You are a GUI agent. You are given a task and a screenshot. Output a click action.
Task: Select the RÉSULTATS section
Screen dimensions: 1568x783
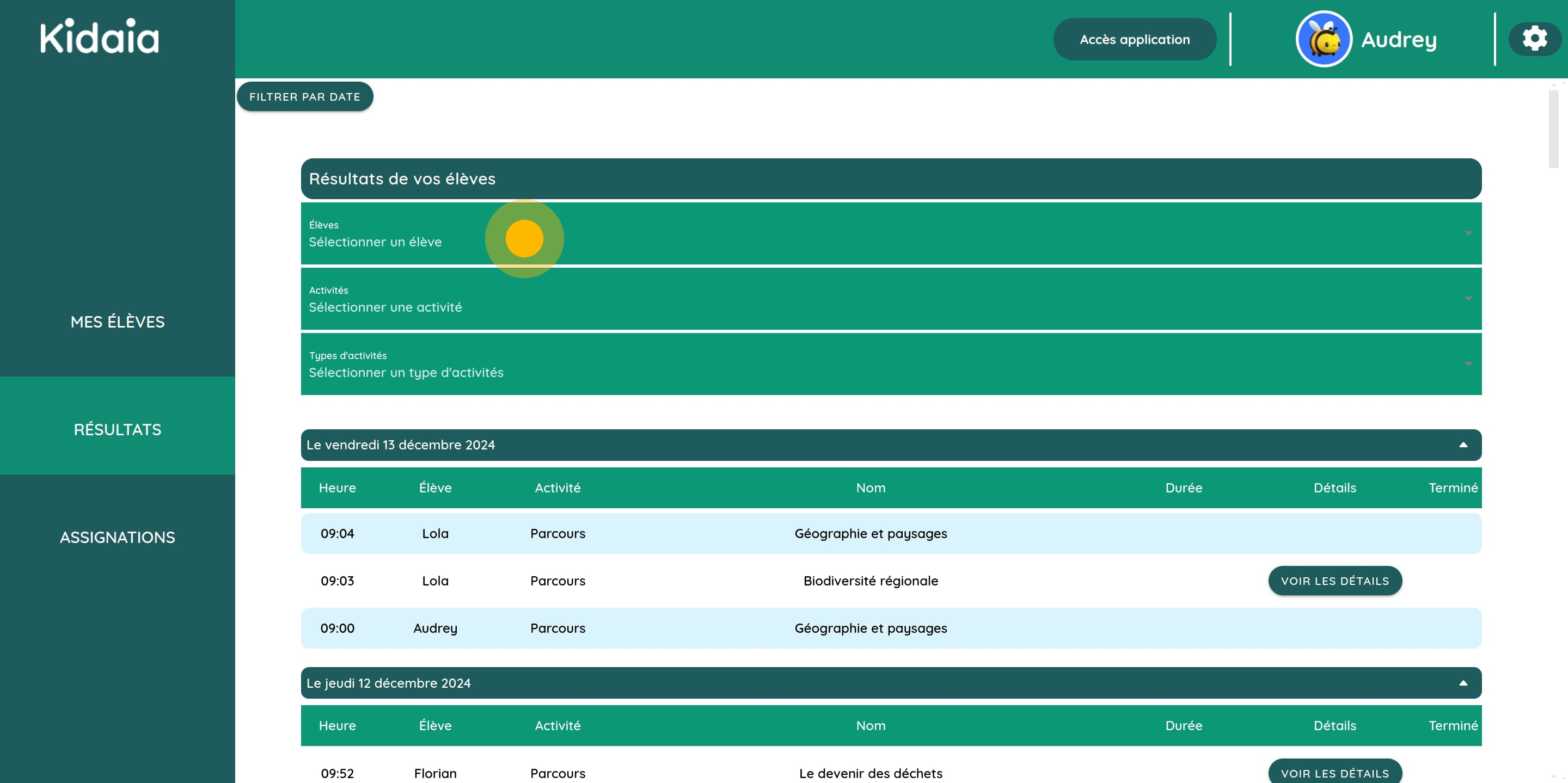pyautogui.click(x=117, y=428)
